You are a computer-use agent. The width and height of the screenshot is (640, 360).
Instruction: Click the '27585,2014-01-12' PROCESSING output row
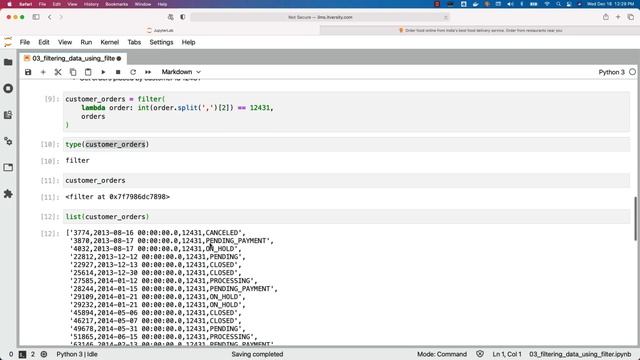tap(164, 281)
